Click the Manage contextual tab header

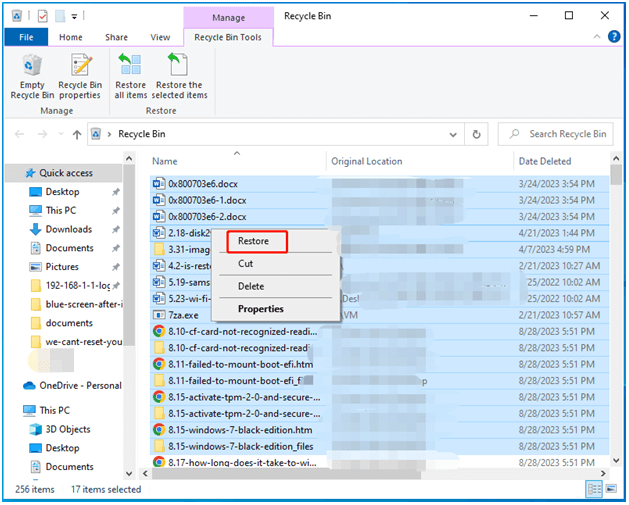(229, 18)
